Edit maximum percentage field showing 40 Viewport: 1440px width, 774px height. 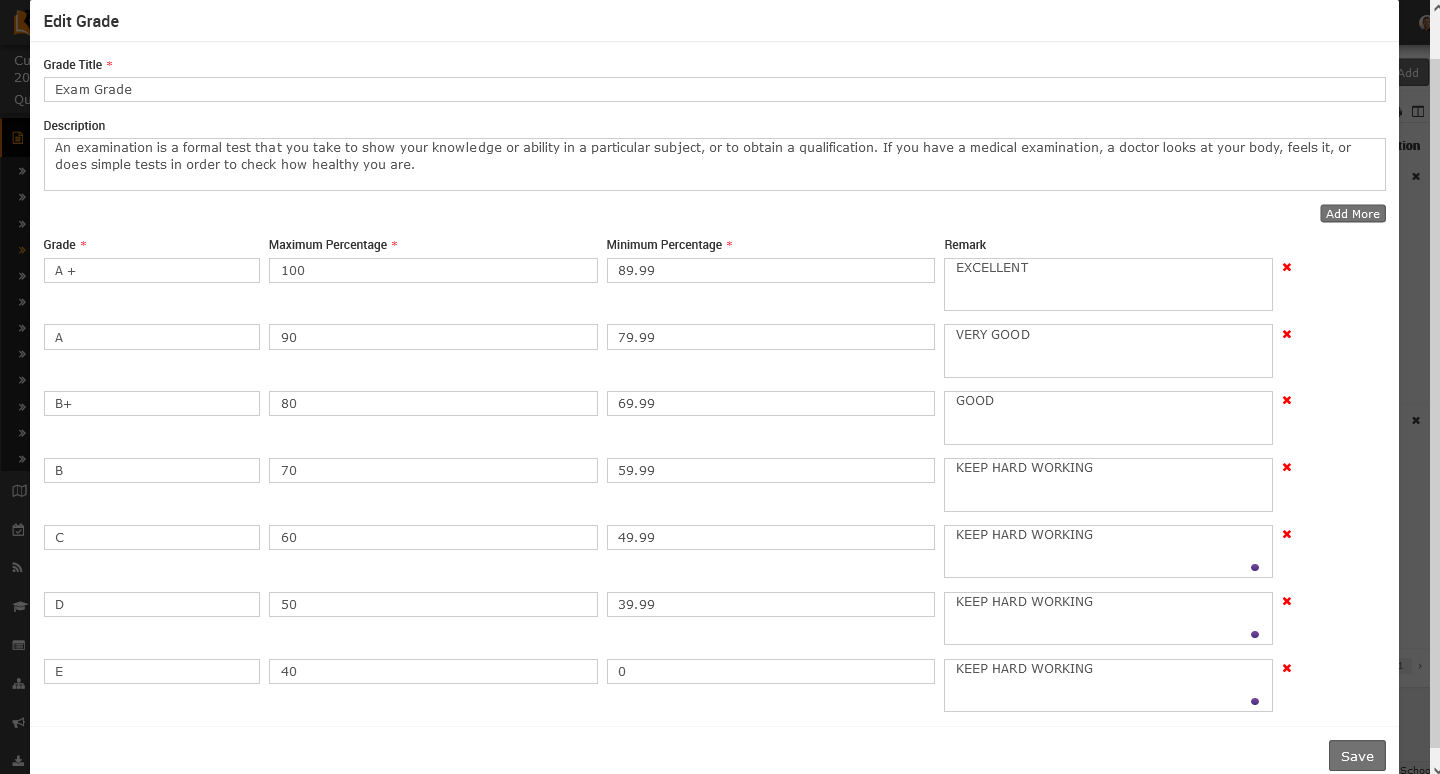tap(433, 672)
